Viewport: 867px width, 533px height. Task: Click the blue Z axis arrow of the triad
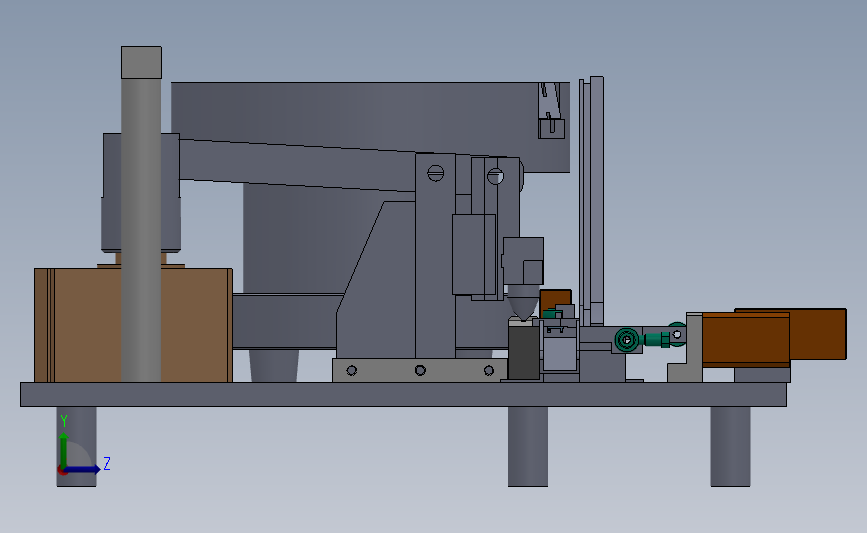click(x=83, y=469)
